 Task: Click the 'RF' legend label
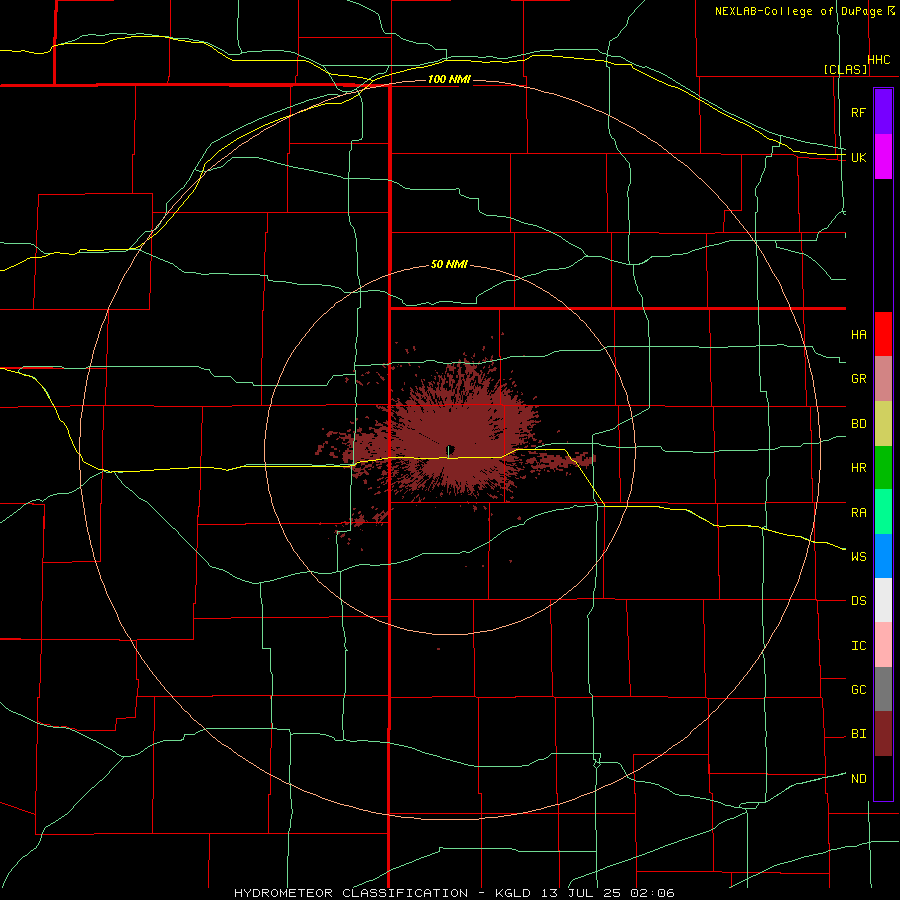(859, 112)
